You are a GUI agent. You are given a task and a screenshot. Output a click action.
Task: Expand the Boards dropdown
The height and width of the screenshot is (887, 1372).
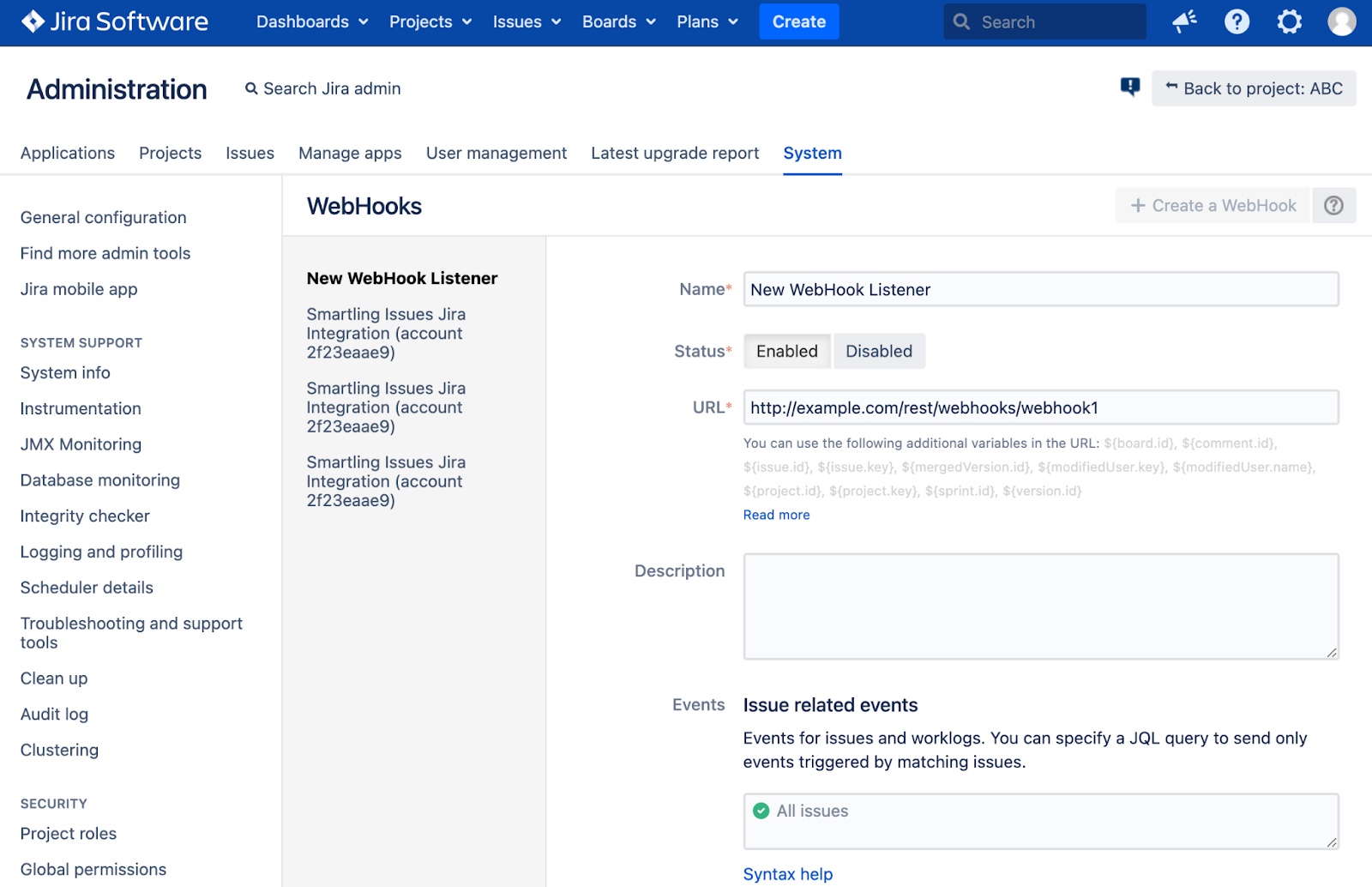coord(618,22)
